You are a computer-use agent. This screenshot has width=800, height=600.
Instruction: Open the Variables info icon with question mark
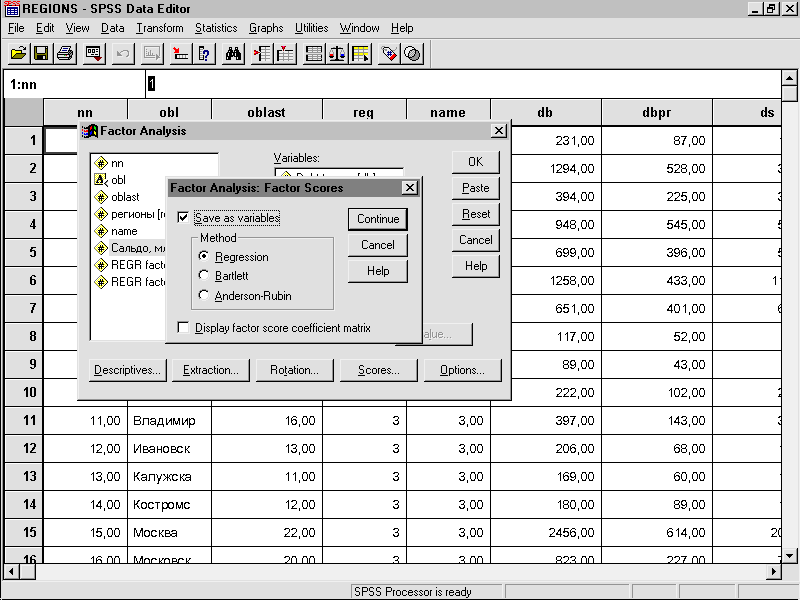point(204,54)
